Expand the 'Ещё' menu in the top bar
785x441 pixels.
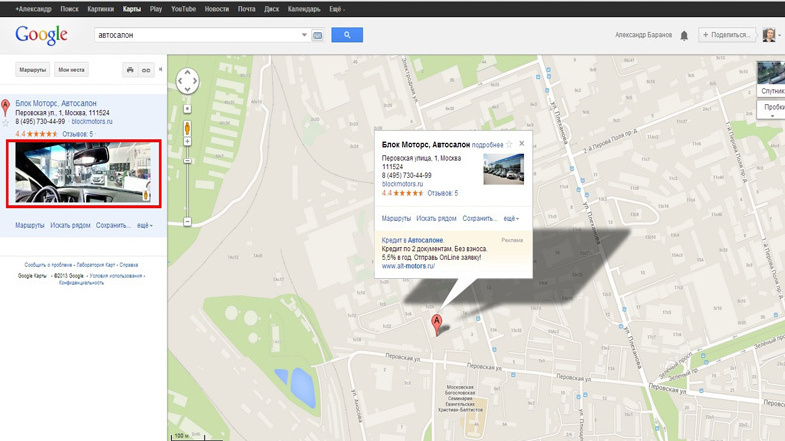(336, 9)
